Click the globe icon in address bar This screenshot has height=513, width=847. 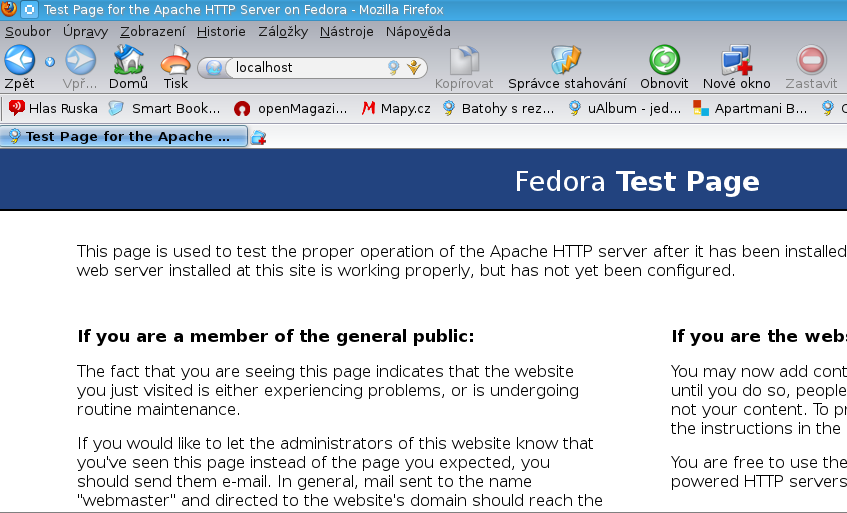coord(214,68)
